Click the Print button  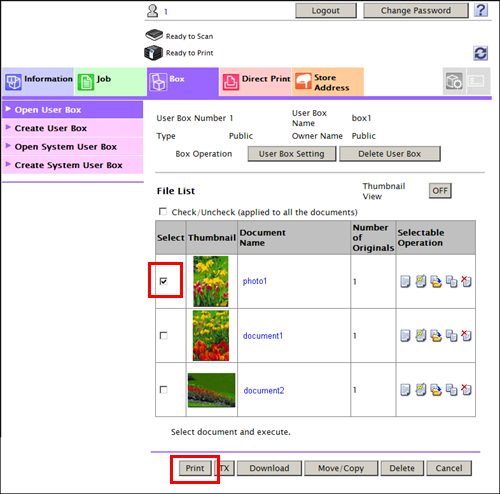coord(195,468)
